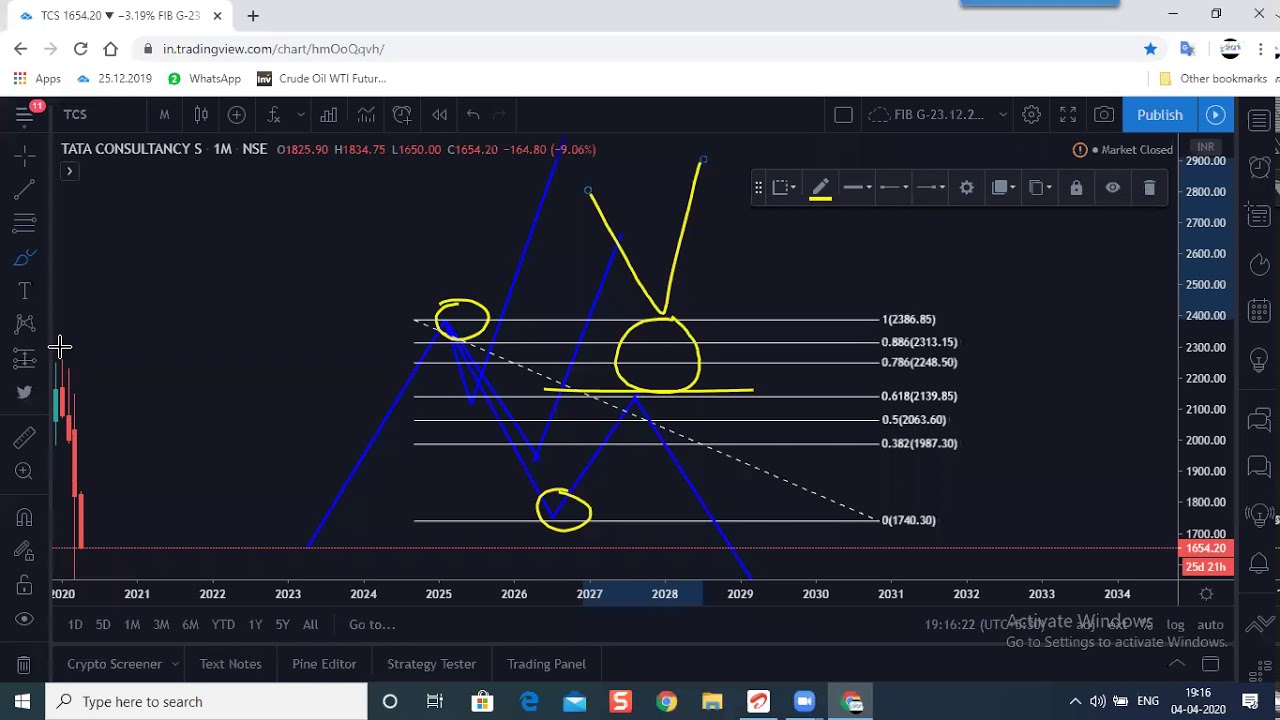The width and height of the screenshot is (1280, 720).
Task: Start bar replay with rewind icon
Action: [x=439, y=115]
